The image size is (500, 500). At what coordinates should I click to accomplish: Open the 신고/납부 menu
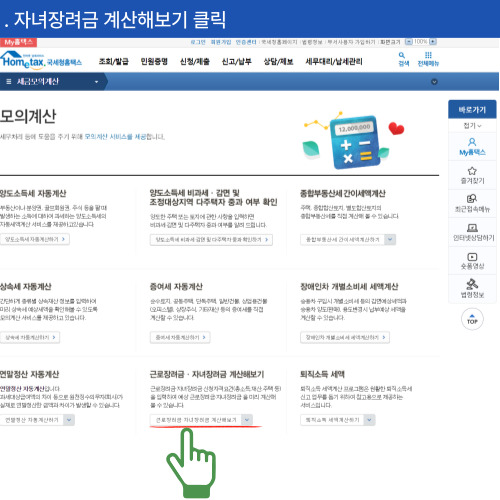237,61
